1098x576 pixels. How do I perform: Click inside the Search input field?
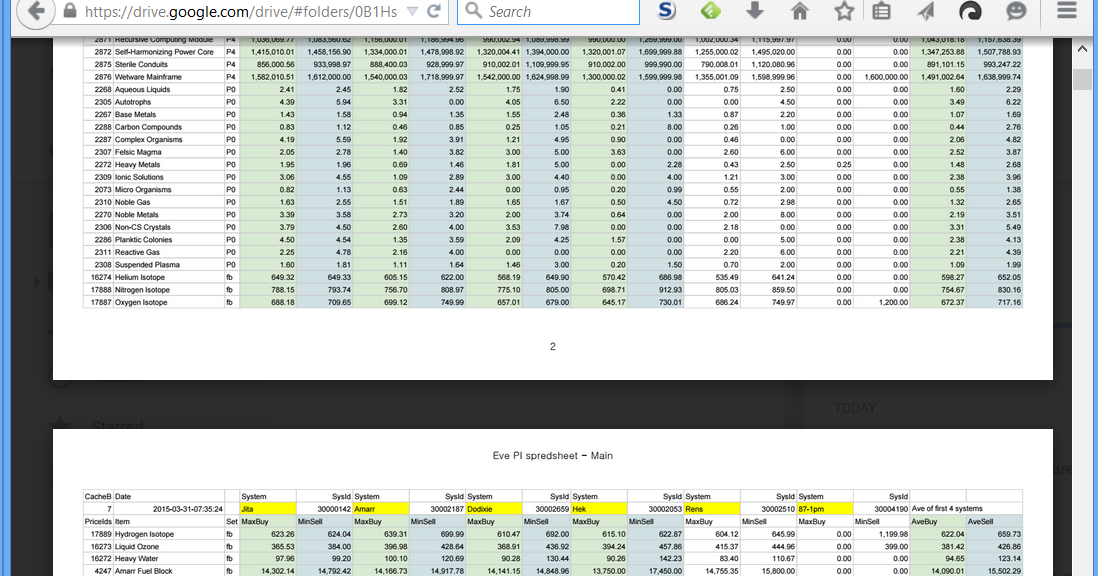click(550, 12)
